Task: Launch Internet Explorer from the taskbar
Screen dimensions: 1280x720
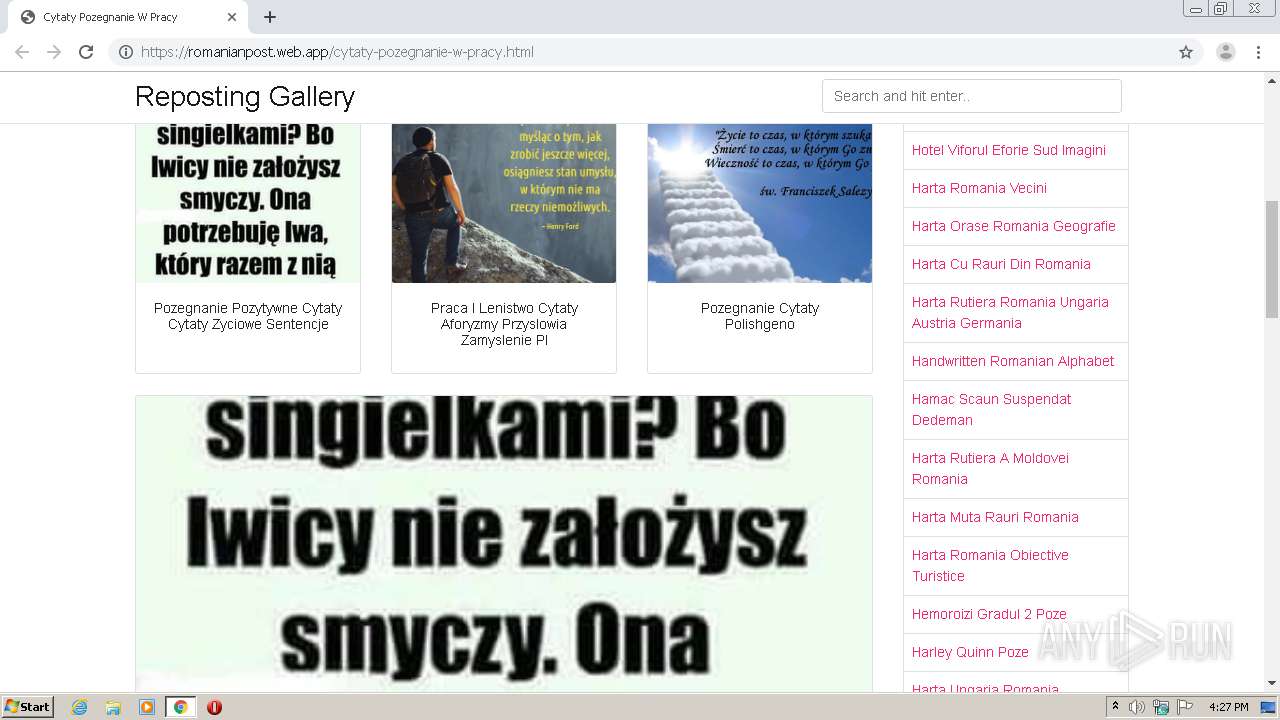Action: tap(79, 707)
